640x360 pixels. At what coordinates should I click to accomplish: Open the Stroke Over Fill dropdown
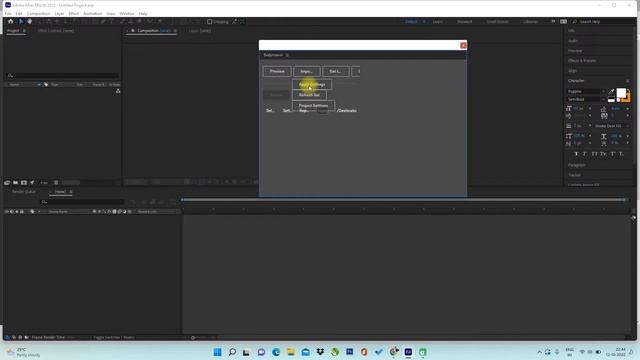pyautogui.click(x=612, y=126)
